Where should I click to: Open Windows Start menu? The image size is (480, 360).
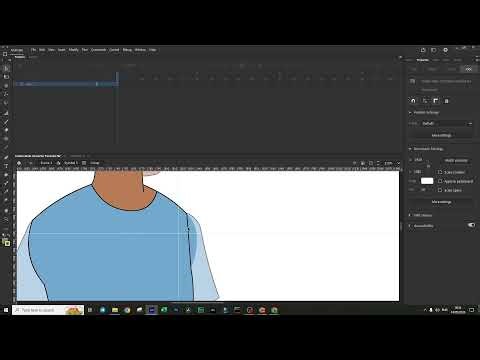point(6,310)
